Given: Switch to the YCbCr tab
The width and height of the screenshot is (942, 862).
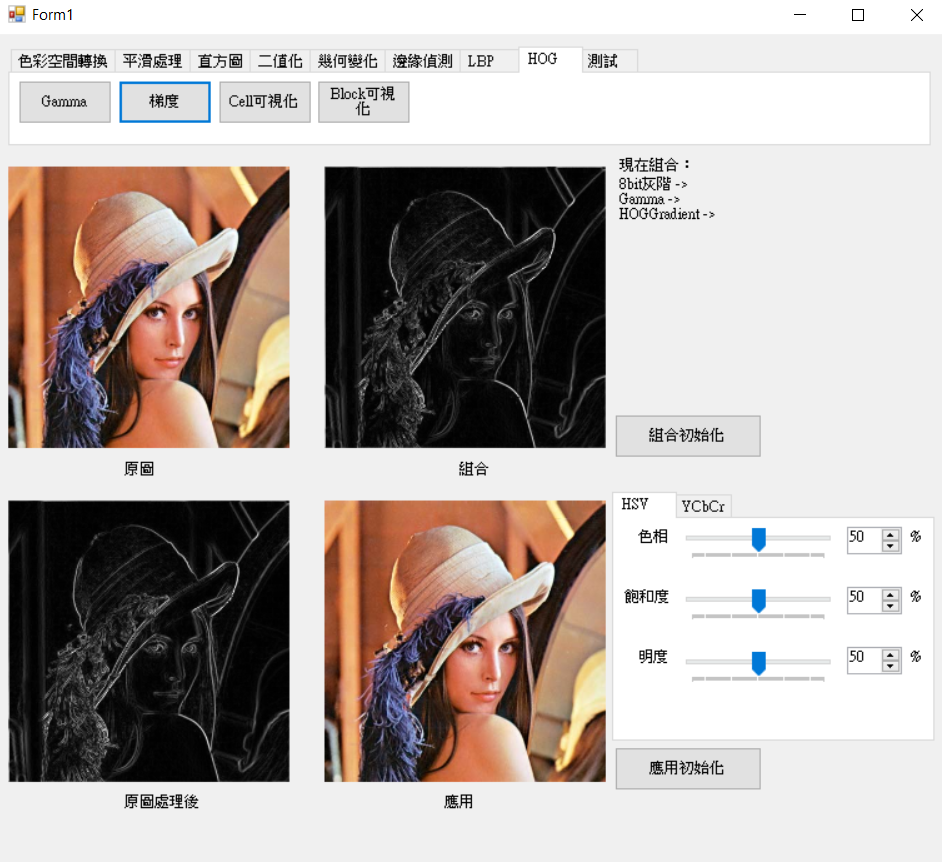Looking at the screenshot, I should coord(703,506).
